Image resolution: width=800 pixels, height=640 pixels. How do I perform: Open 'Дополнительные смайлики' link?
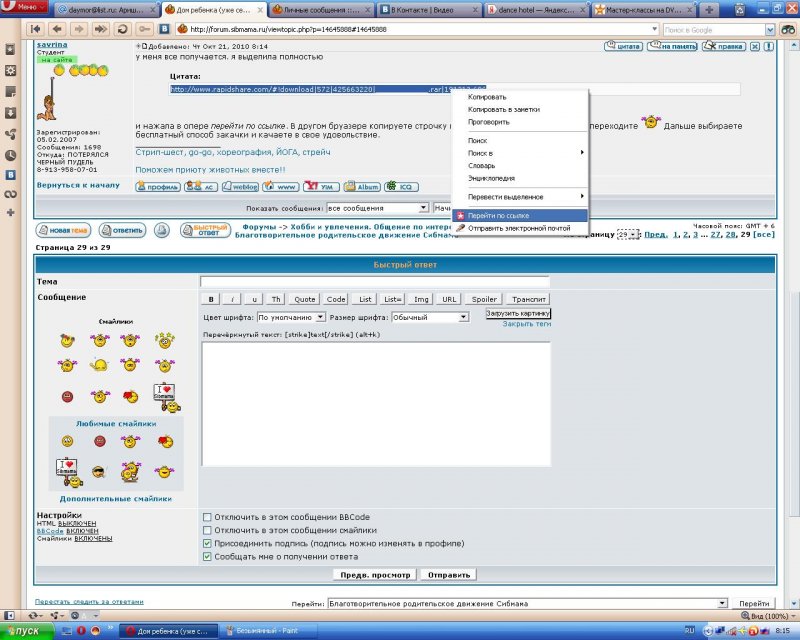coord(116,499)
